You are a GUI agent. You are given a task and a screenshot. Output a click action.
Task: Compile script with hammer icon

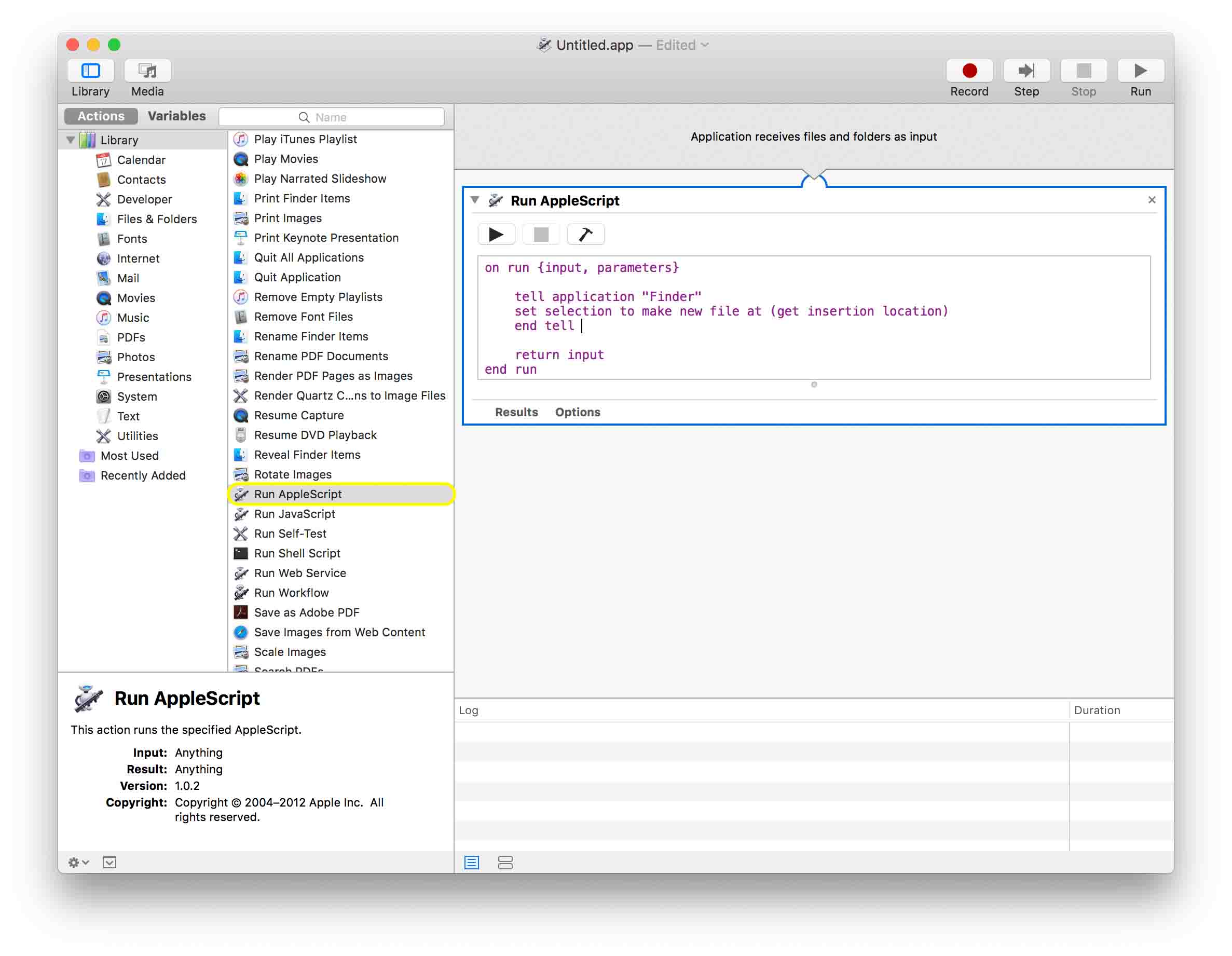coord(585,234)
